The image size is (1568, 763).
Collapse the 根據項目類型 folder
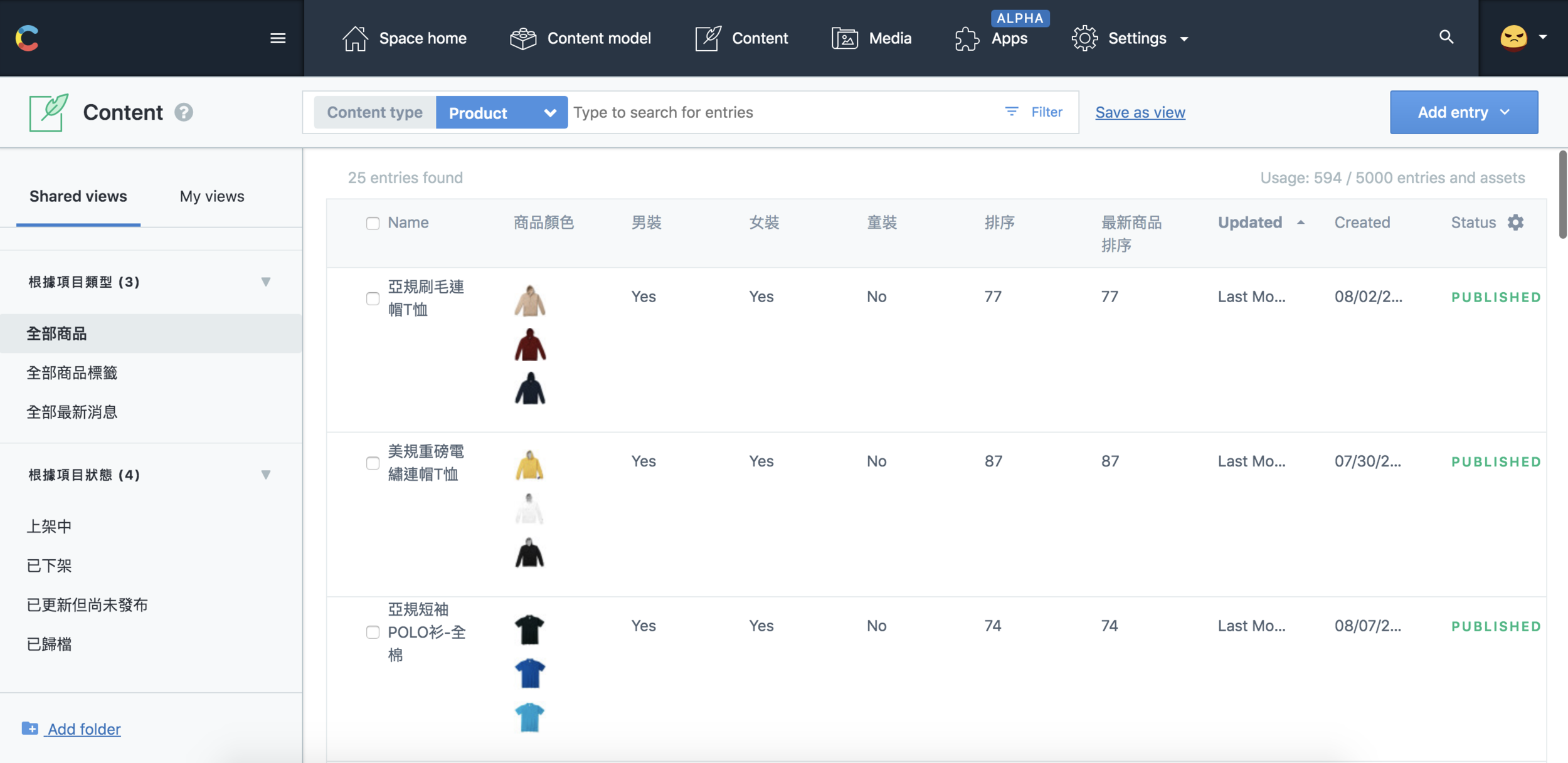[266, 282]
